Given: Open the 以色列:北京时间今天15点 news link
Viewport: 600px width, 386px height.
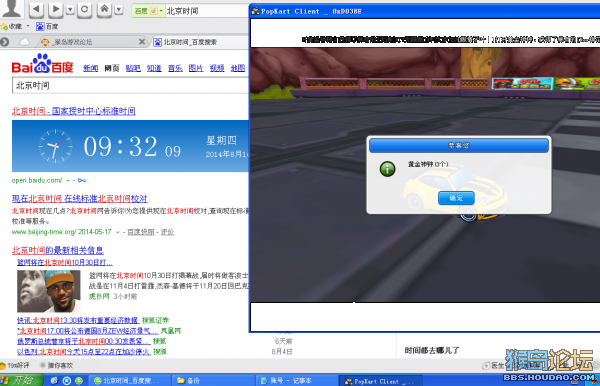Looking at the screenshot, I should [x=84, y=351].
